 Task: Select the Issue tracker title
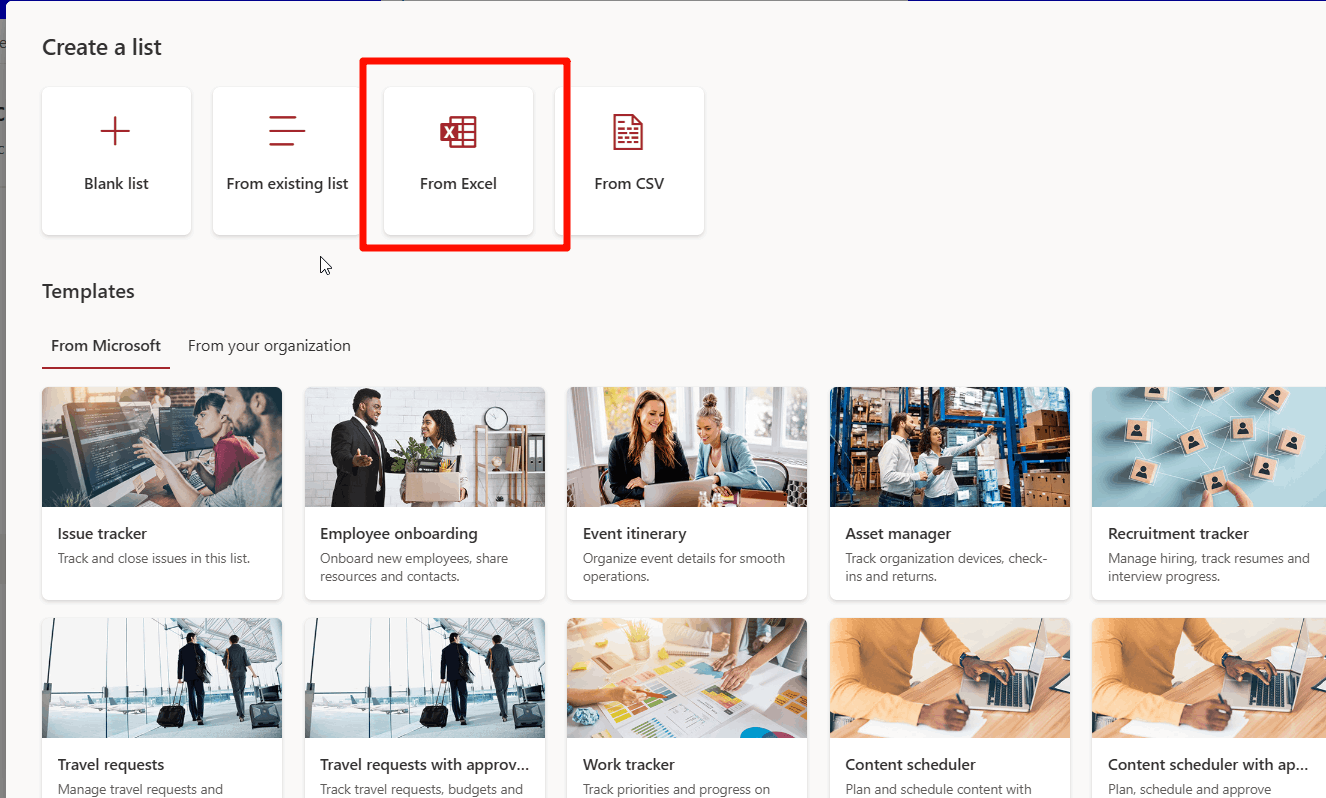102,534
